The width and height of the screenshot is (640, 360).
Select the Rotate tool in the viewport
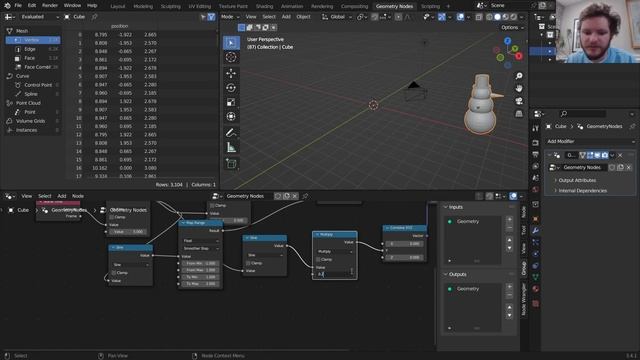pos(231,88)
